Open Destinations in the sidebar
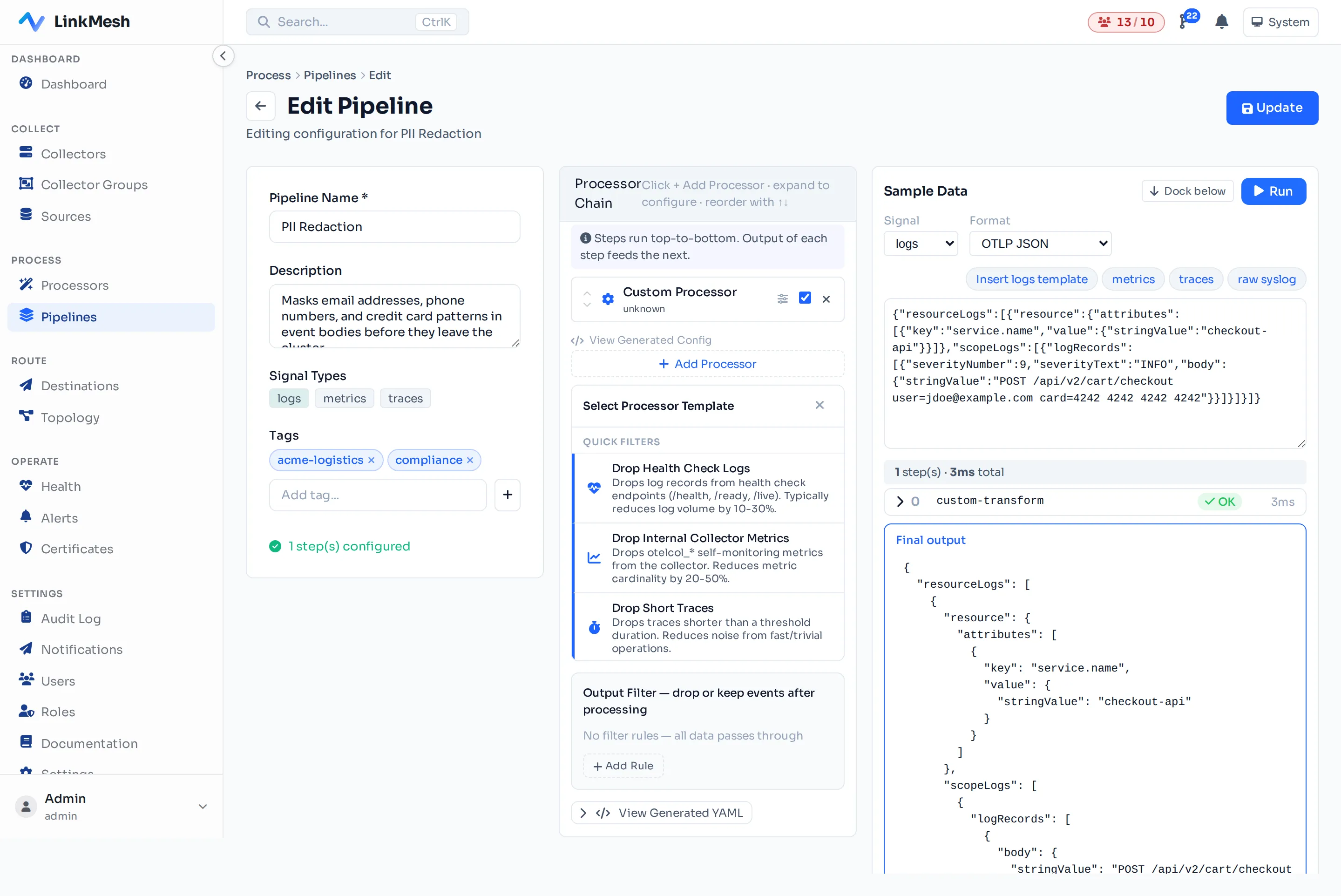 (x=111, y=386)
